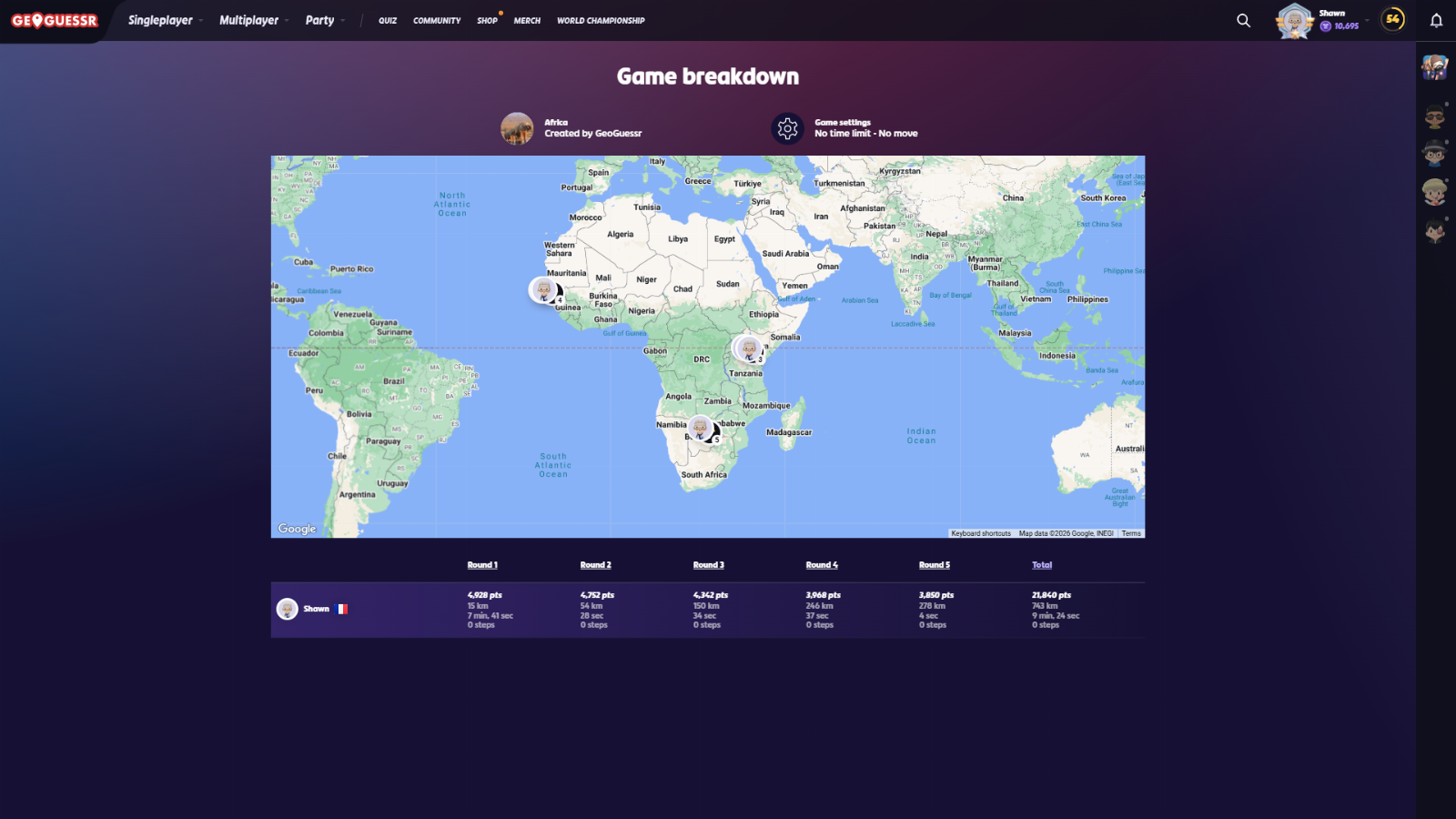Viewport: 1456px width, 819px height.
Task: Select the Round 4 column header
Action: 822,565
